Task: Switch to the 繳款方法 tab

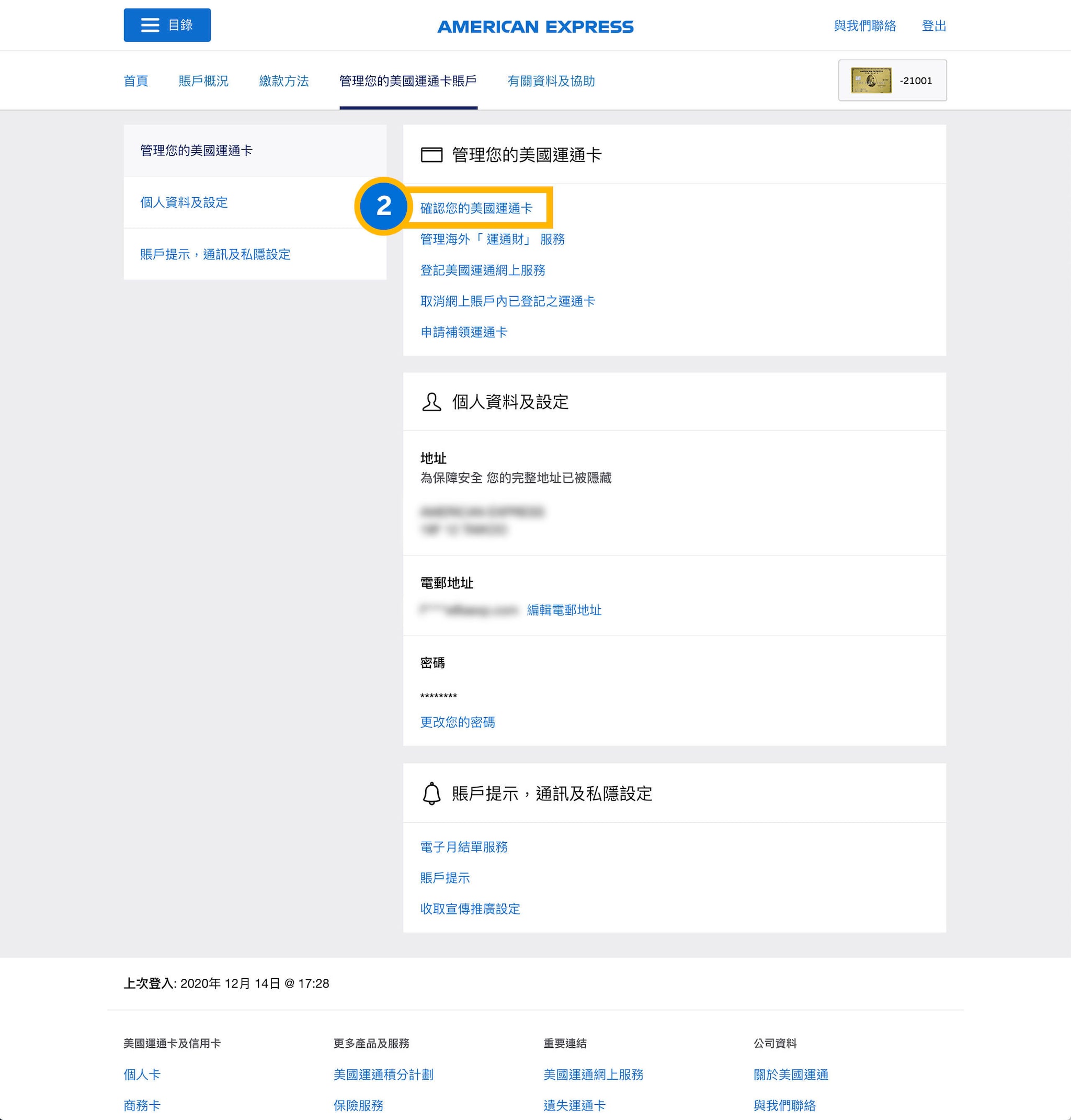Action: coord(284,81)
